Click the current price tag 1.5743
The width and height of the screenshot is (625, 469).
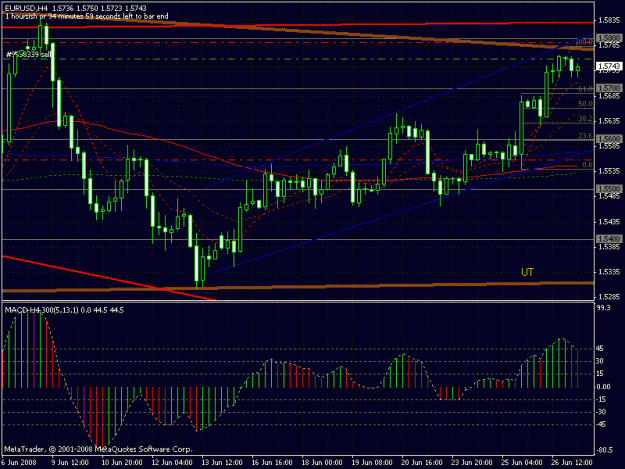click(x=609, y=66)
